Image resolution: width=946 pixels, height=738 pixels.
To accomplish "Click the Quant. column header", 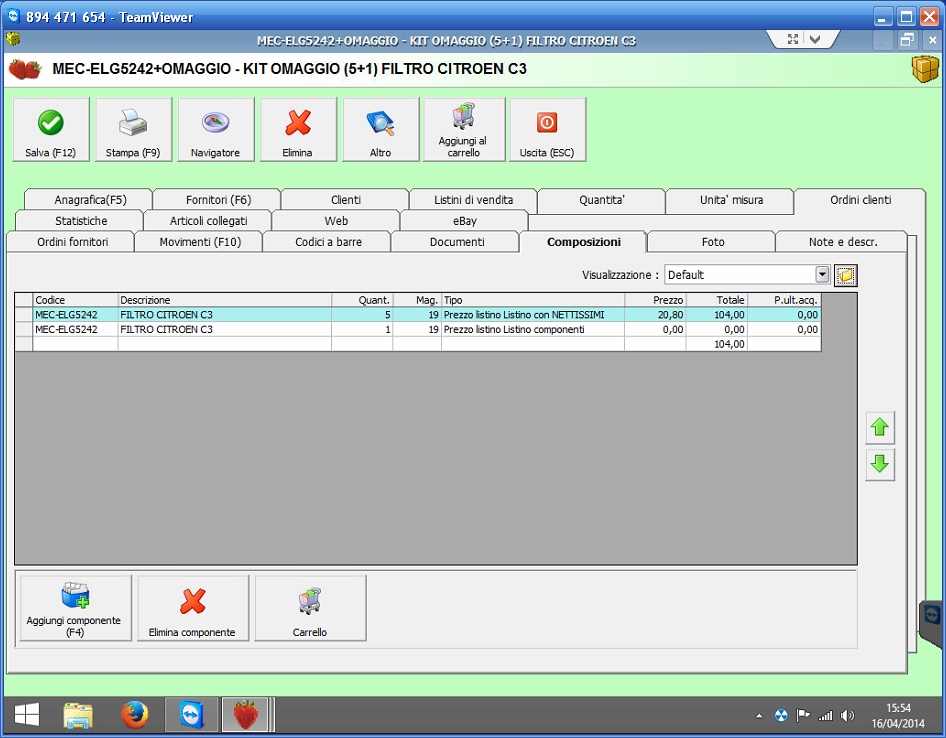I will [362, 300].
